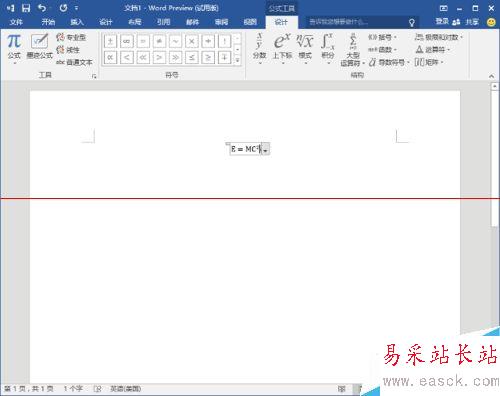The image size is (500, 396).
Task: Move symbols gallery down one row
Action: point(237,49)
